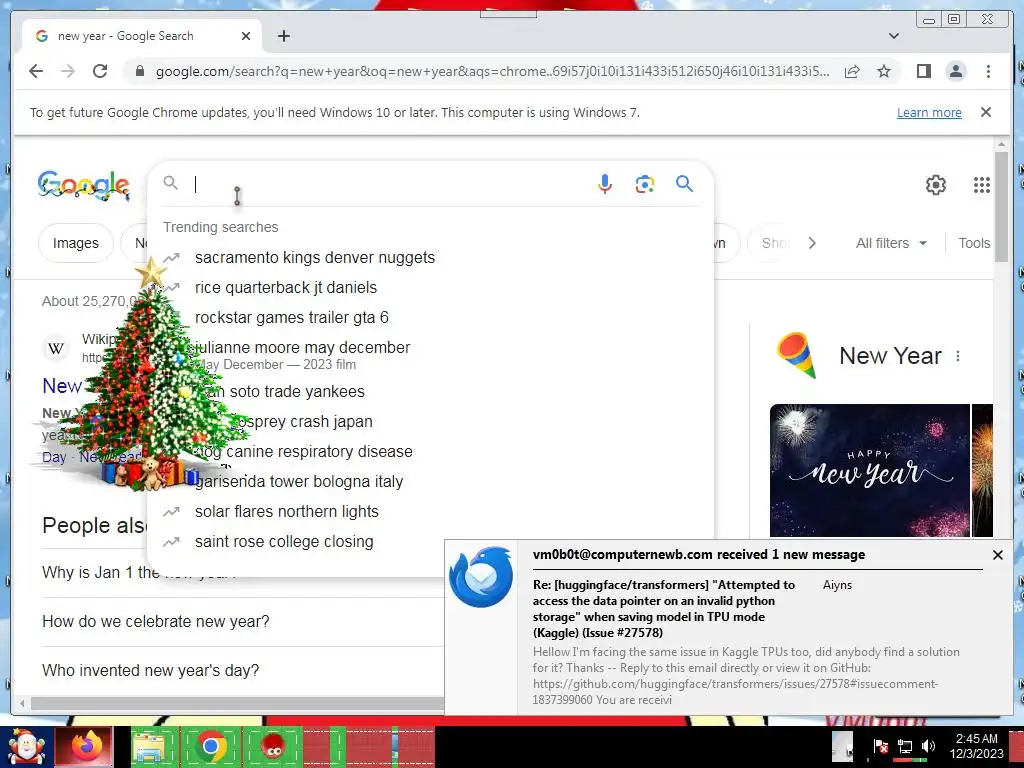1024x768 pixels.
Task: Start voice search with microphone
Action: click(605, 184)
